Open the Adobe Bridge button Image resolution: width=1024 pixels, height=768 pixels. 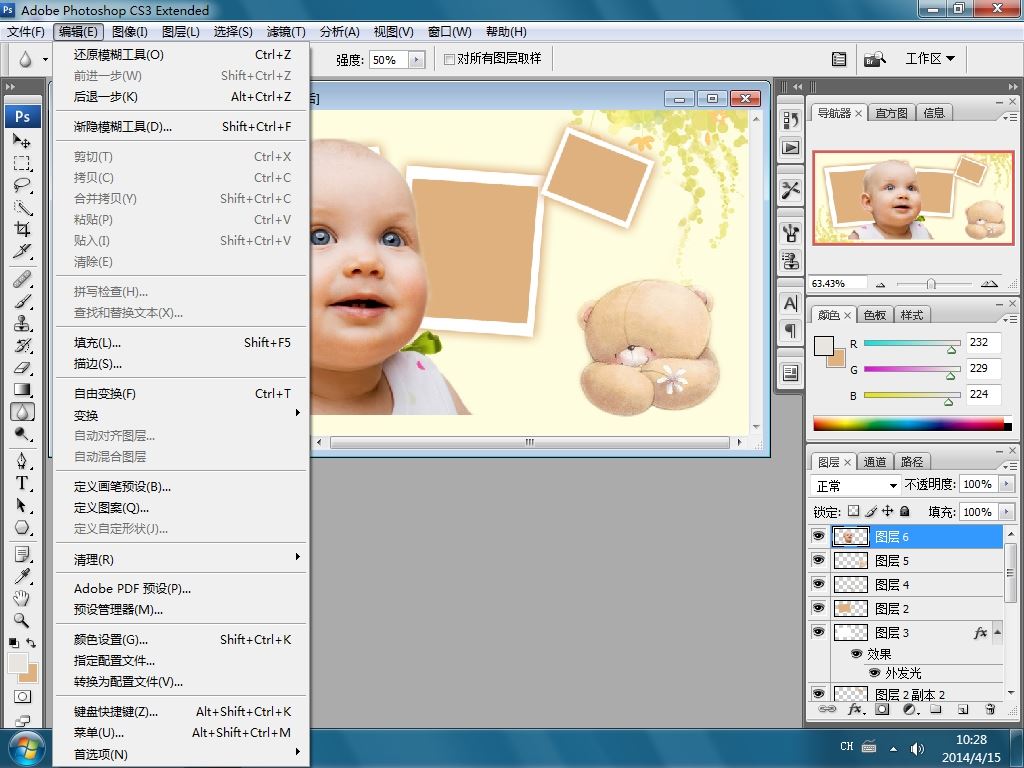pos(874,59)
